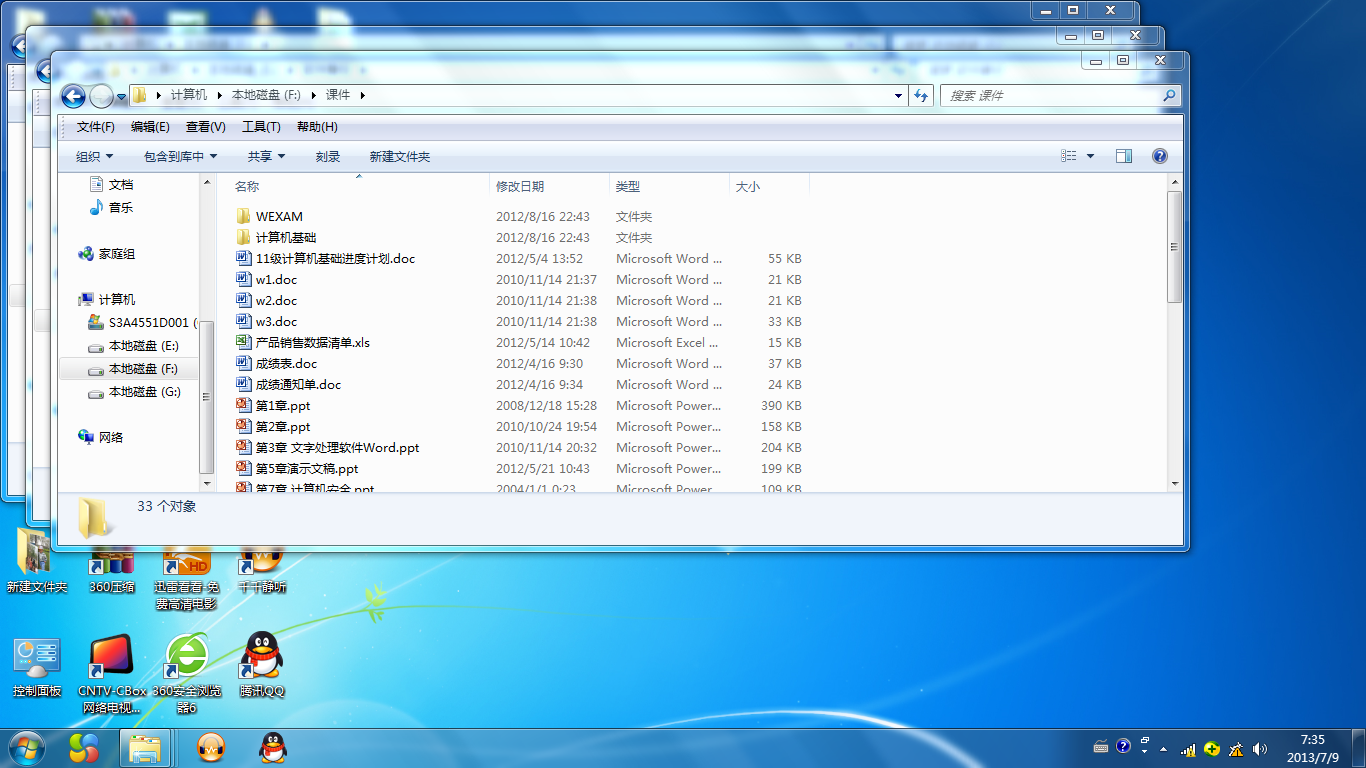Open the 控制面板 desktop icon
This screenshot has height=768, width=1366.
(37, 668)
